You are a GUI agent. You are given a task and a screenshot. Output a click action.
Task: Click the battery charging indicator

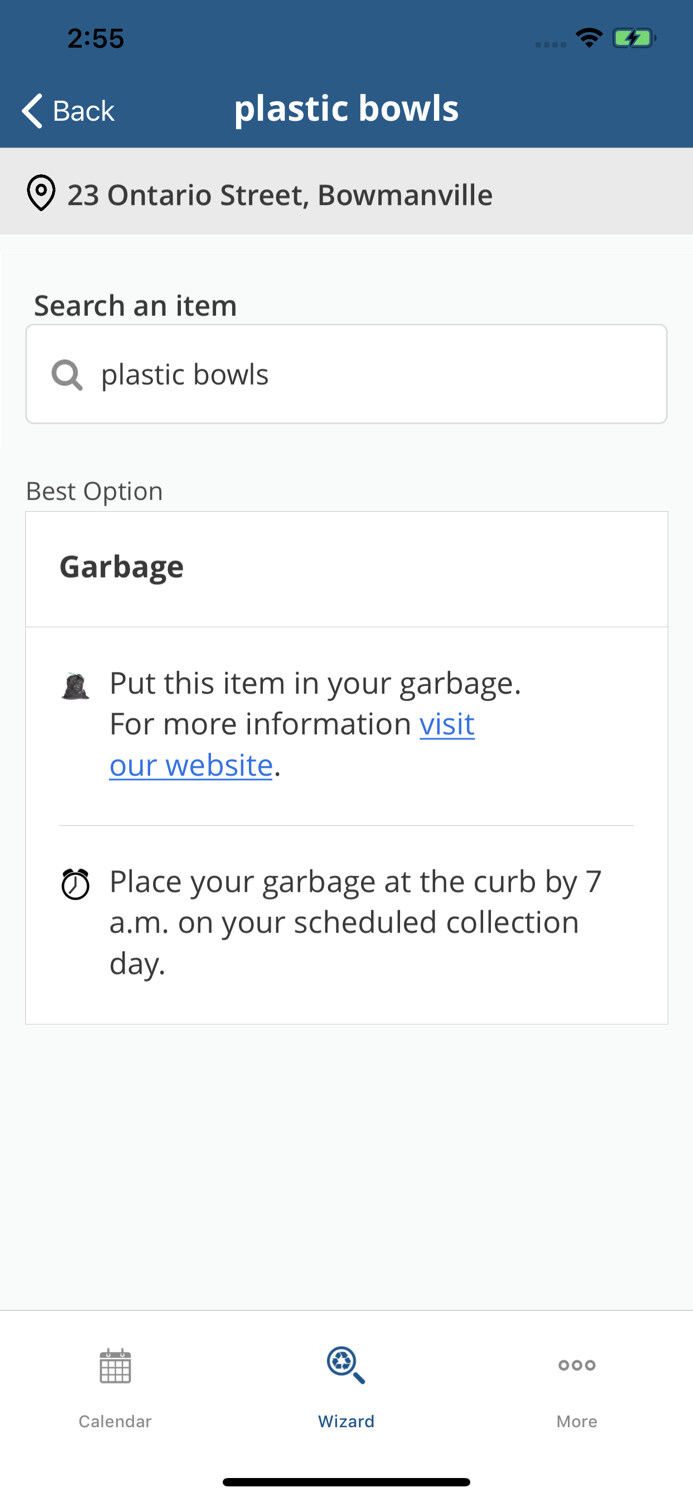click(x=634, y=36)
